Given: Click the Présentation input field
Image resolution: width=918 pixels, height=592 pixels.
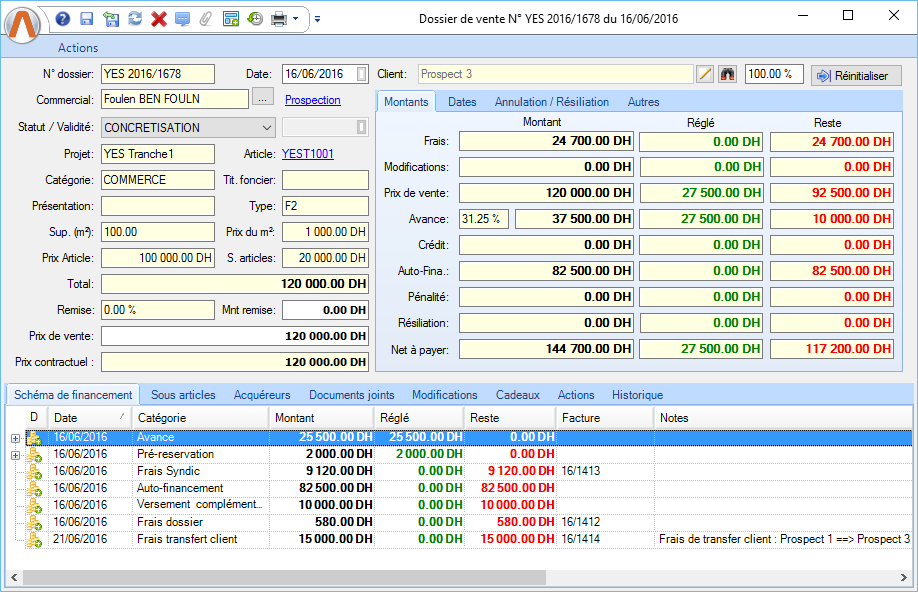Looking at the screenshot, I should [158, 206].
